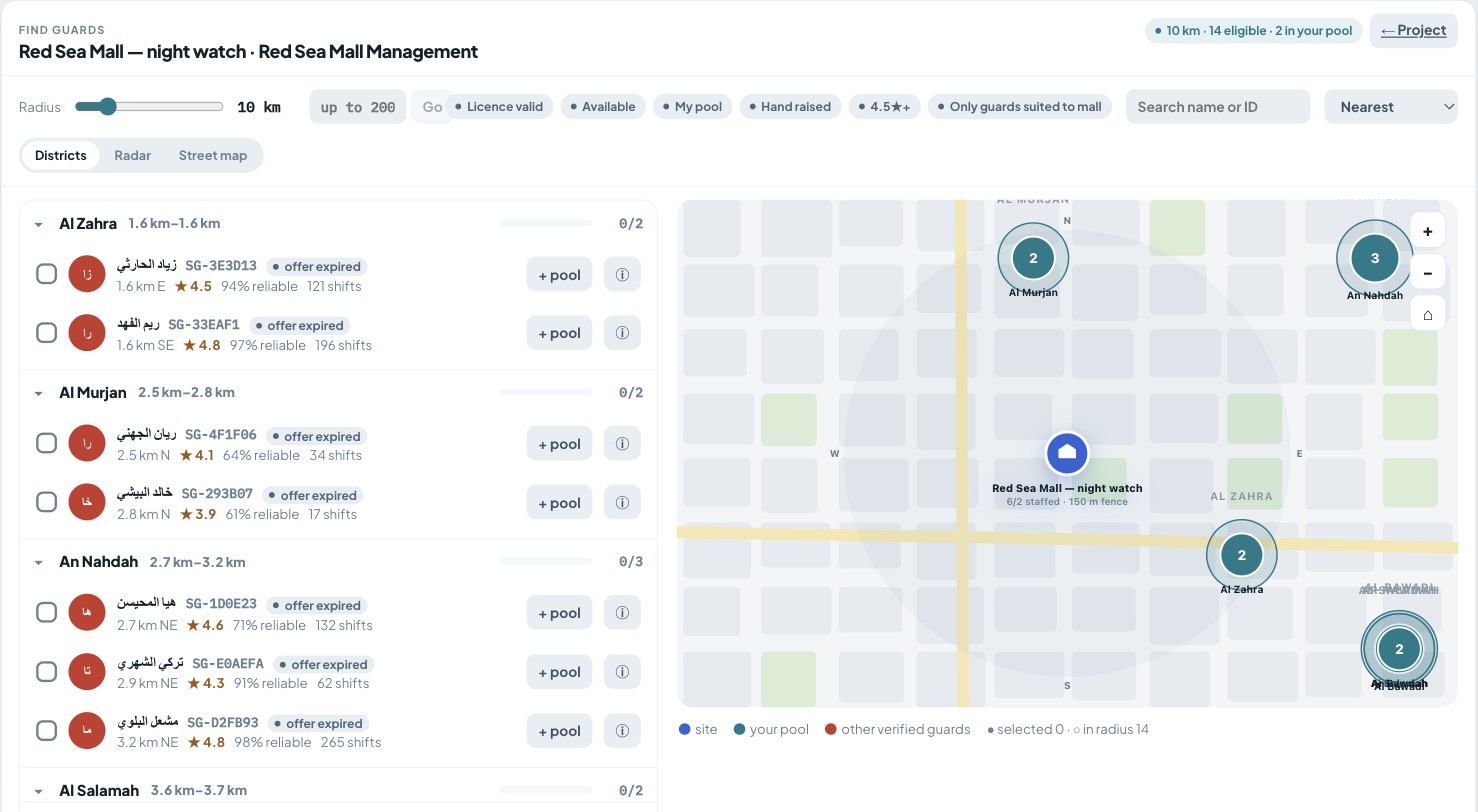Adjust the Radius slider handle
This screenshot has height=812, width=1478.
[x=107, y=107]
